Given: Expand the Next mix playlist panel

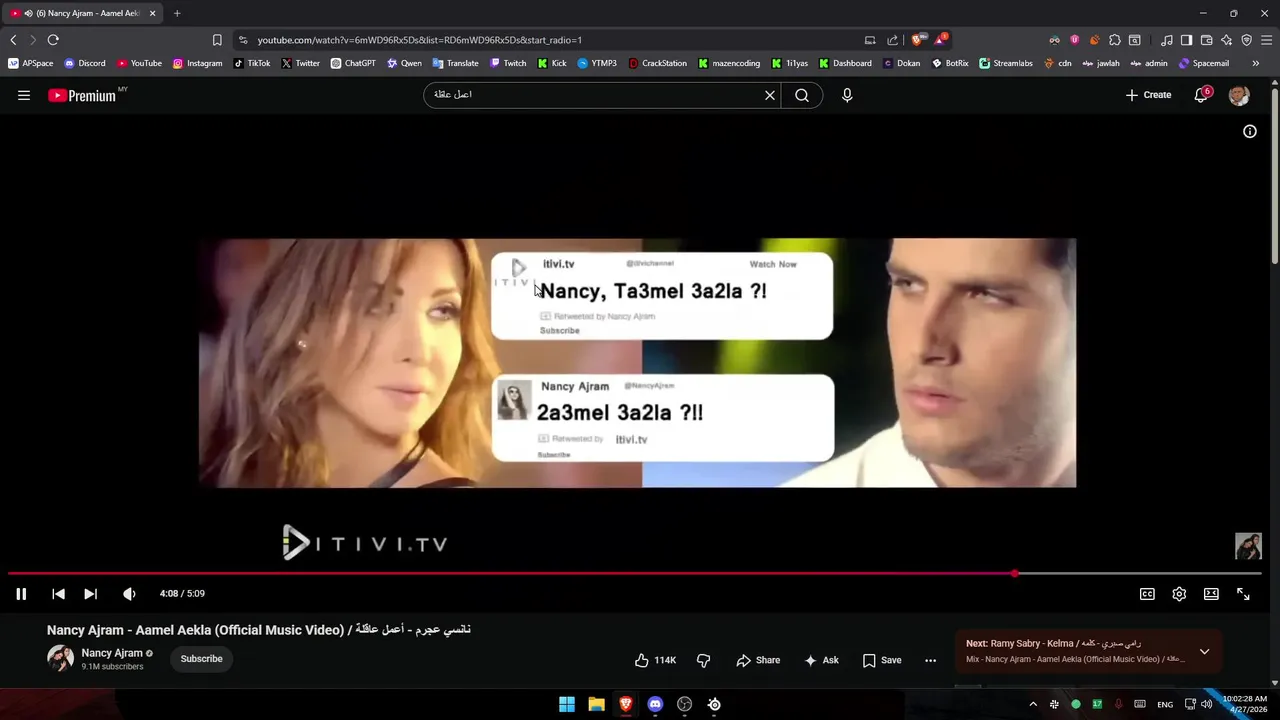Looking at the screenshot, I should coord(1204,652).
